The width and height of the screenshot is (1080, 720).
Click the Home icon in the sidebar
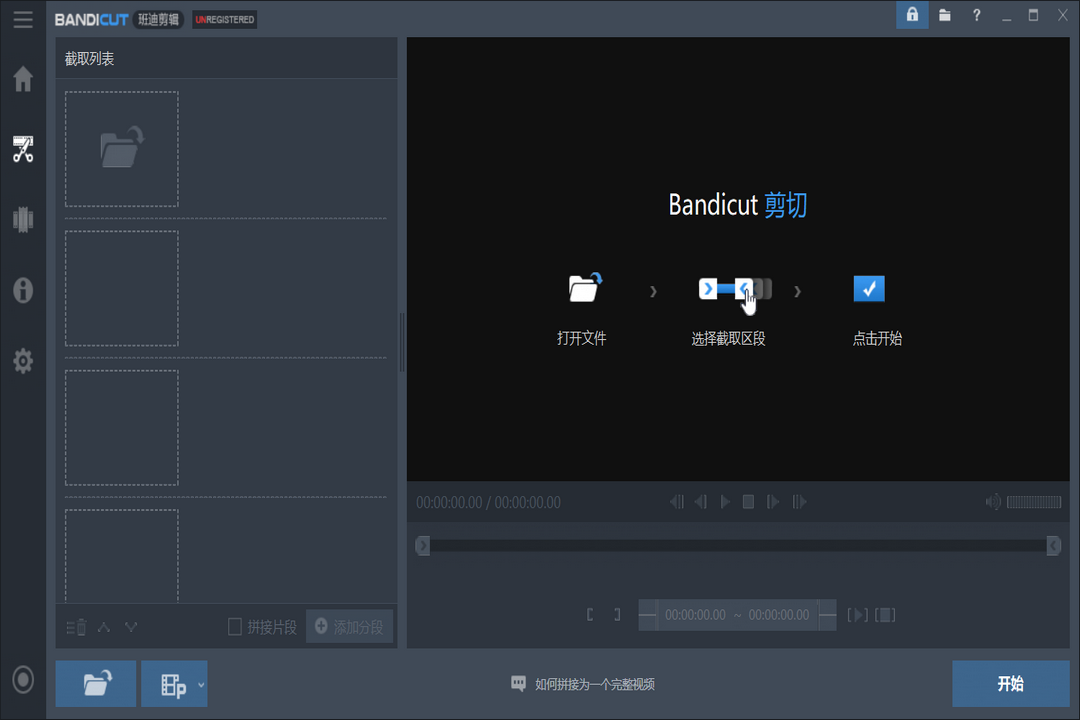(x=22, y=79)
